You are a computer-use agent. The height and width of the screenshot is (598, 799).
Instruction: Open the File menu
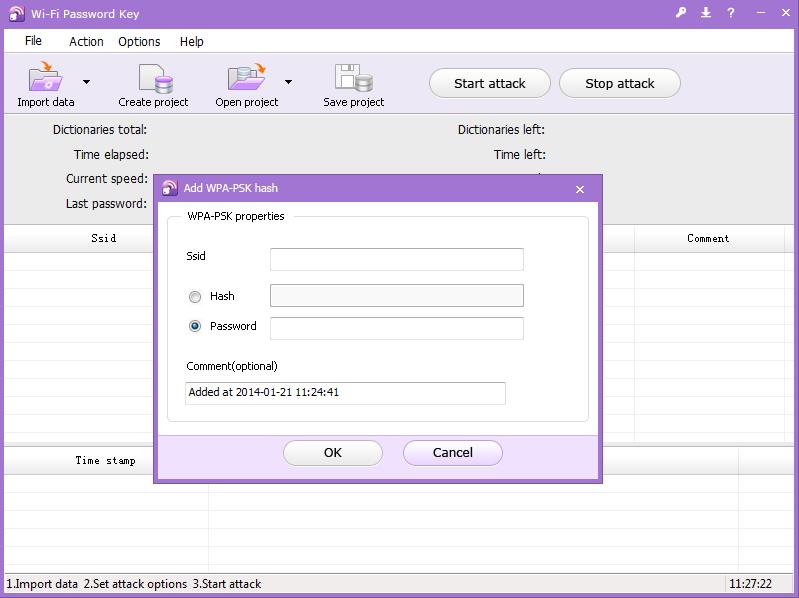(33, 41)
